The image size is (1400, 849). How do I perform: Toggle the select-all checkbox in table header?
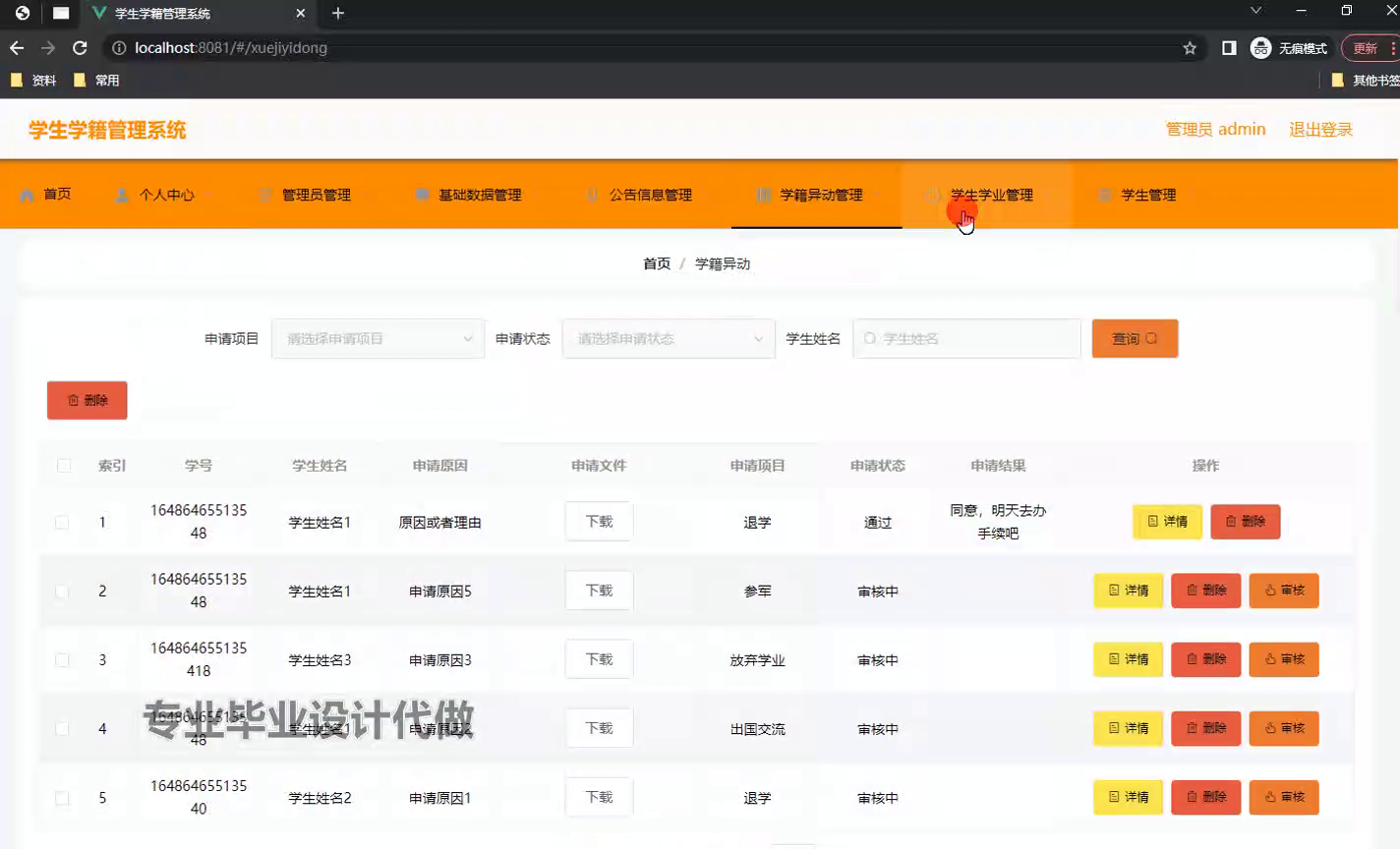click(64, 466)
